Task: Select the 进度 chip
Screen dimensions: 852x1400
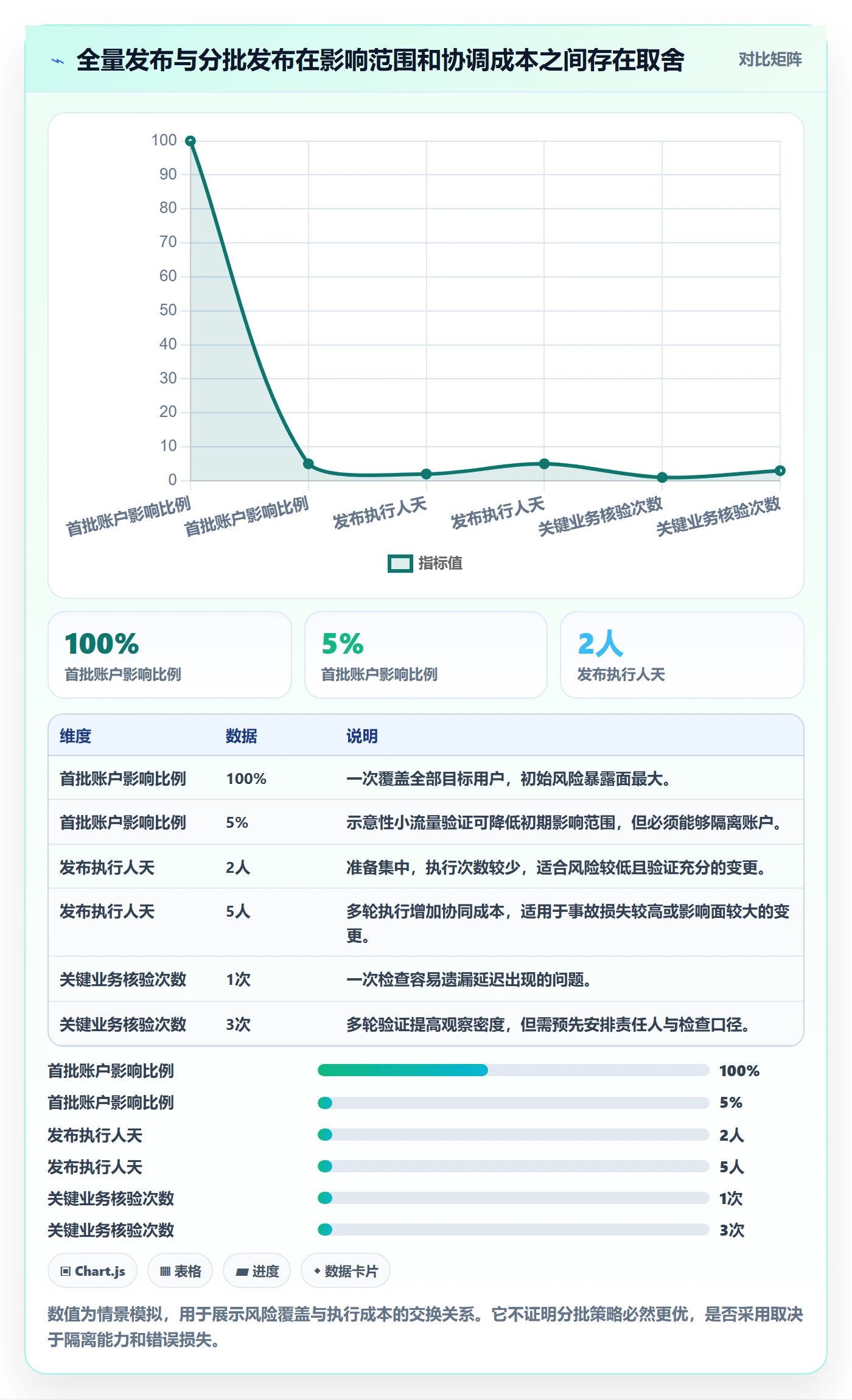Action: pyautogui.click(x=257, y=1271)
